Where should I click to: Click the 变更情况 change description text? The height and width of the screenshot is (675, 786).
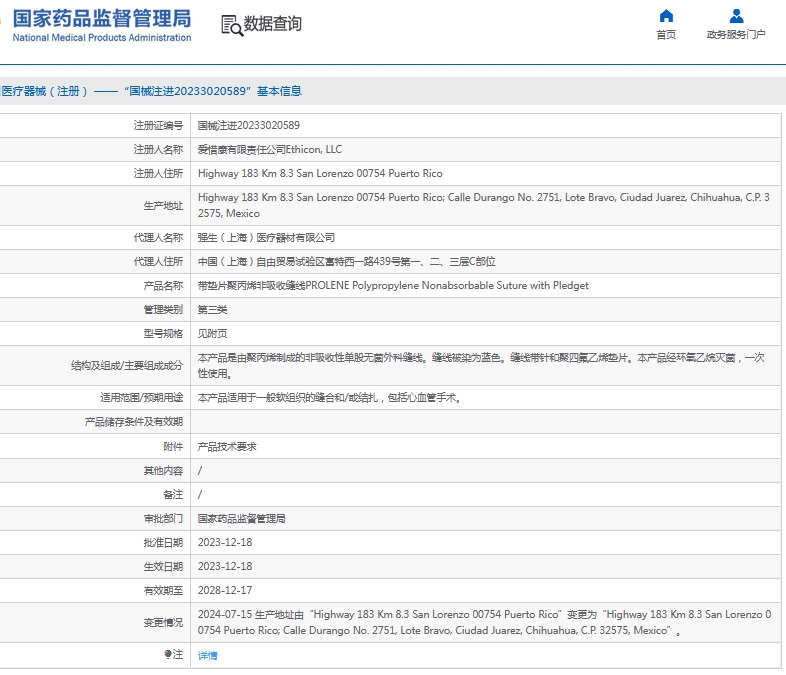click(484, 622)
